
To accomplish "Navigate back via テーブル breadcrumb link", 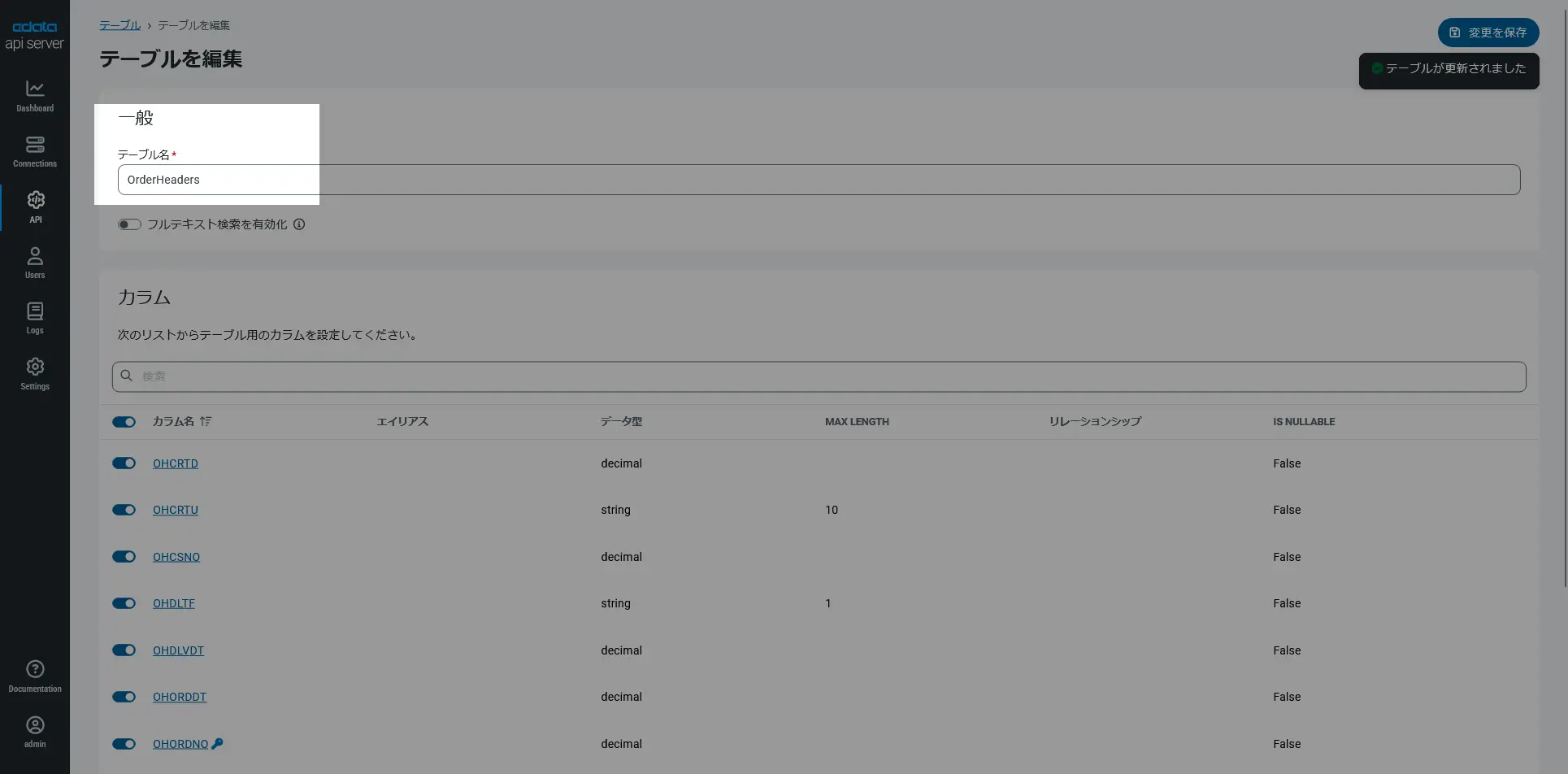I will pyautogui.click(x=119, y=24).
